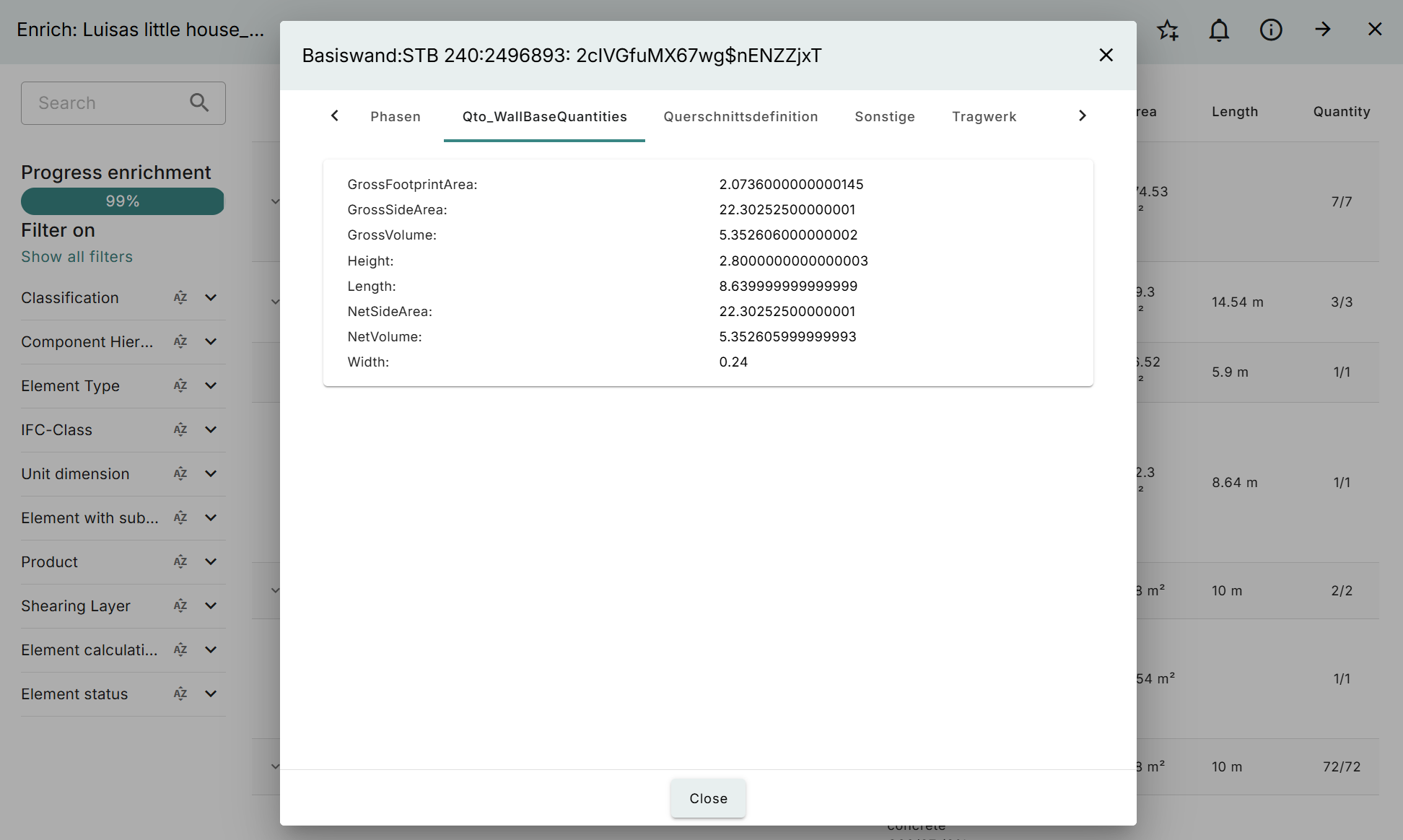This screenshot has height=840, width=1403.
Task: Sort the Product filter alphabetically
Action: (180, 561)
